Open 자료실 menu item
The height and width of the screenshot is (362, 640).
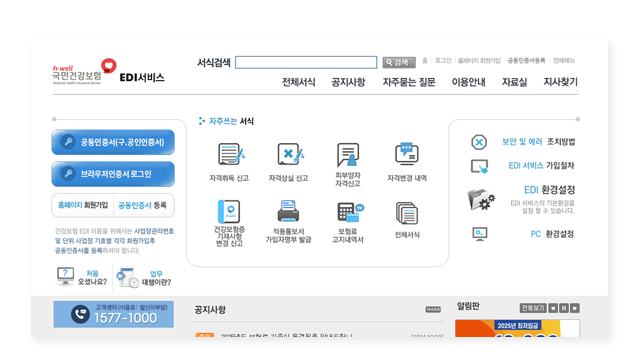click(x=514, y=82)
